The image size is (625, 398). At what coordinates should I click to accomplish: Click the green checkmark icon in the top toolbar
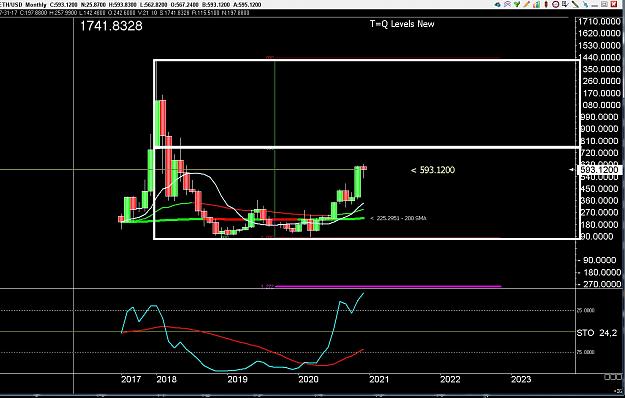pyautogui.click(x=517, y=4)
